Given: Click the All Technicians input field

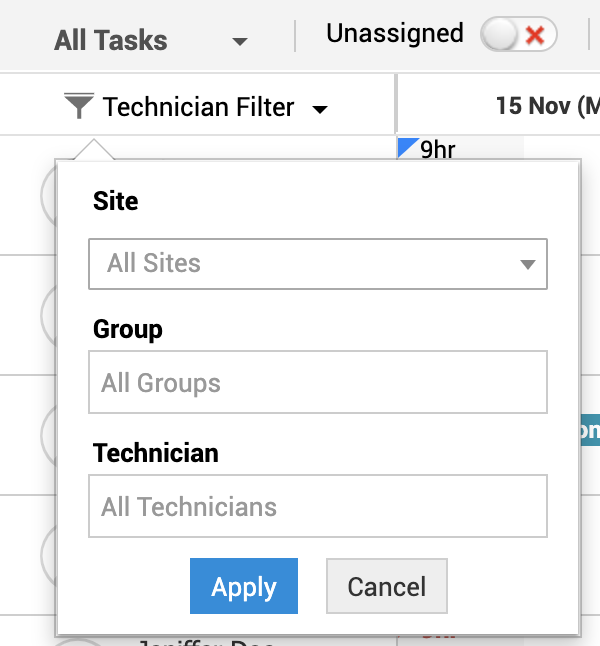Looking at the screenshot, I should pos(318,506).
